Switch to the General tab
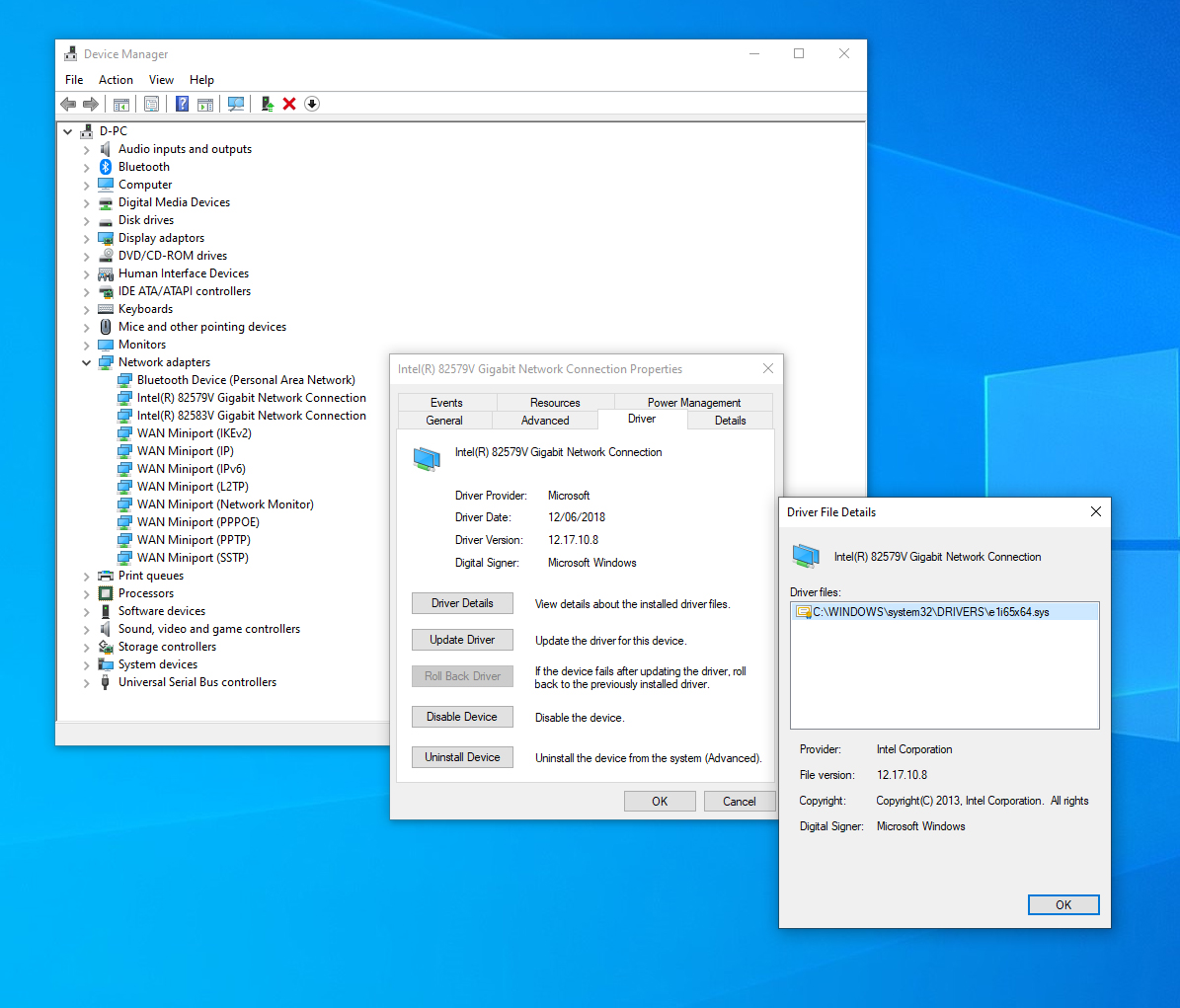This screenshot has height=1008, width=1180. click(x=444, y=421)
